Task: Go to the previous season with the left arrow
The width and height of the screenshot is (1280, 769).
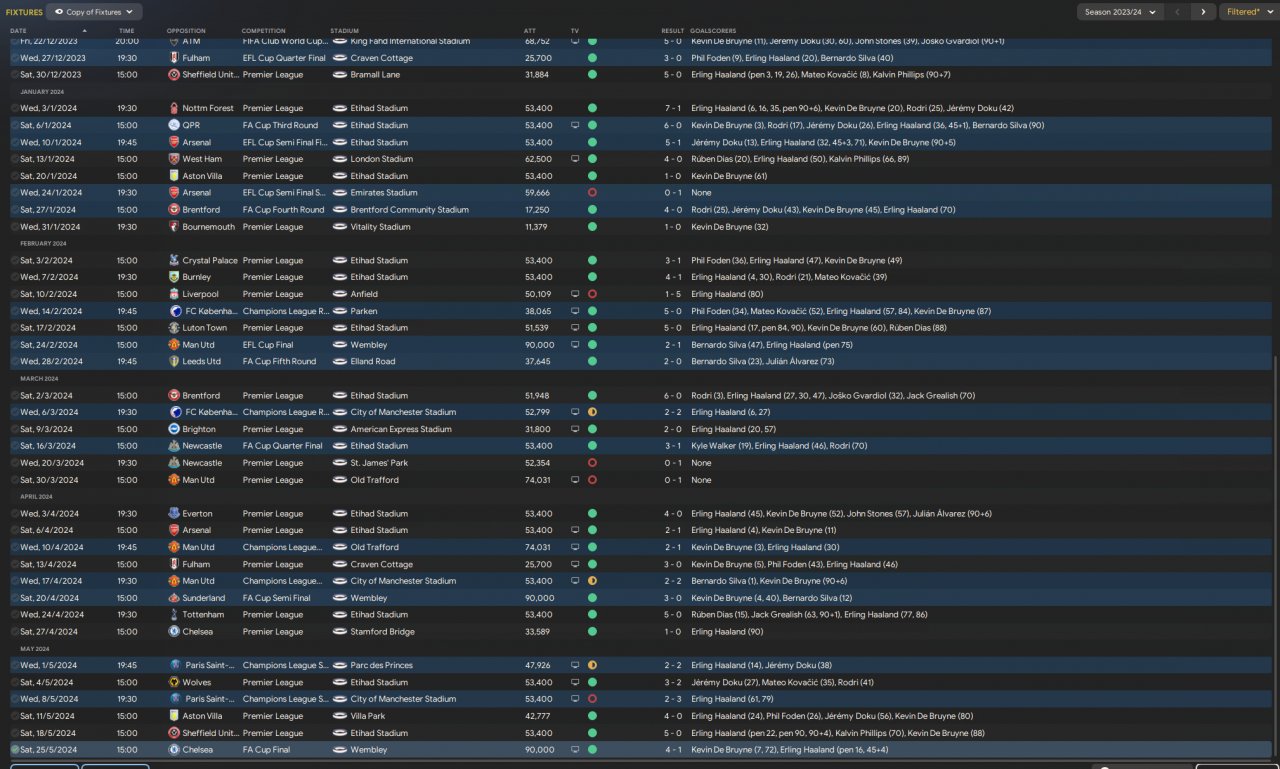Action: (x=1177, y=12)
